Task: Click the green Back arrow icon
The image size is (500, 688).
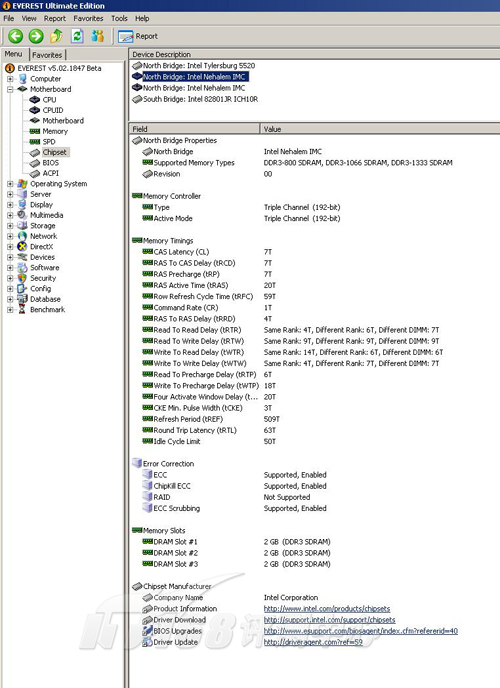Action: tap(16, 36)
